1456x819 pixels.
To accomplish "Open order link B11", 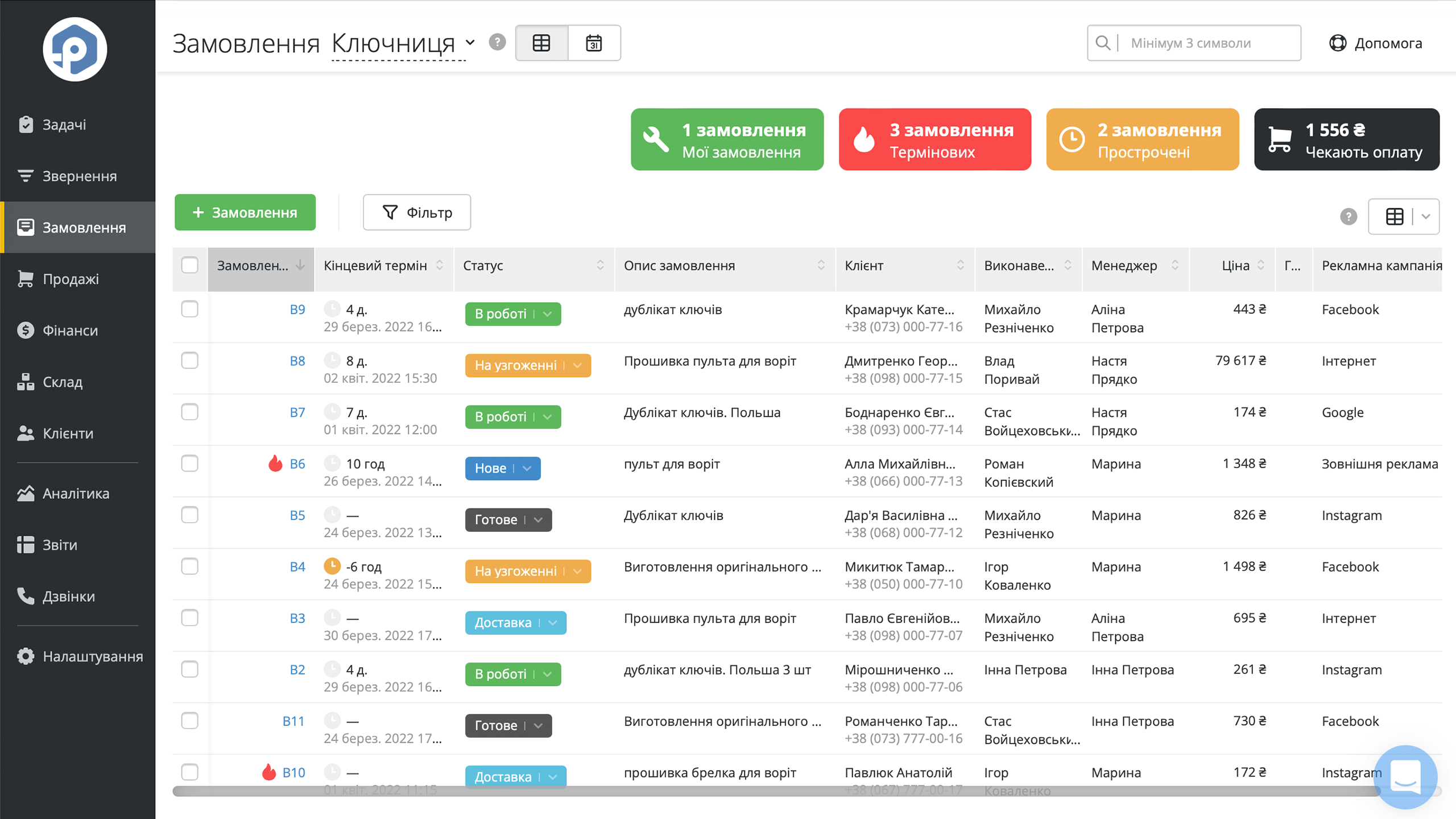I will 293,721.
